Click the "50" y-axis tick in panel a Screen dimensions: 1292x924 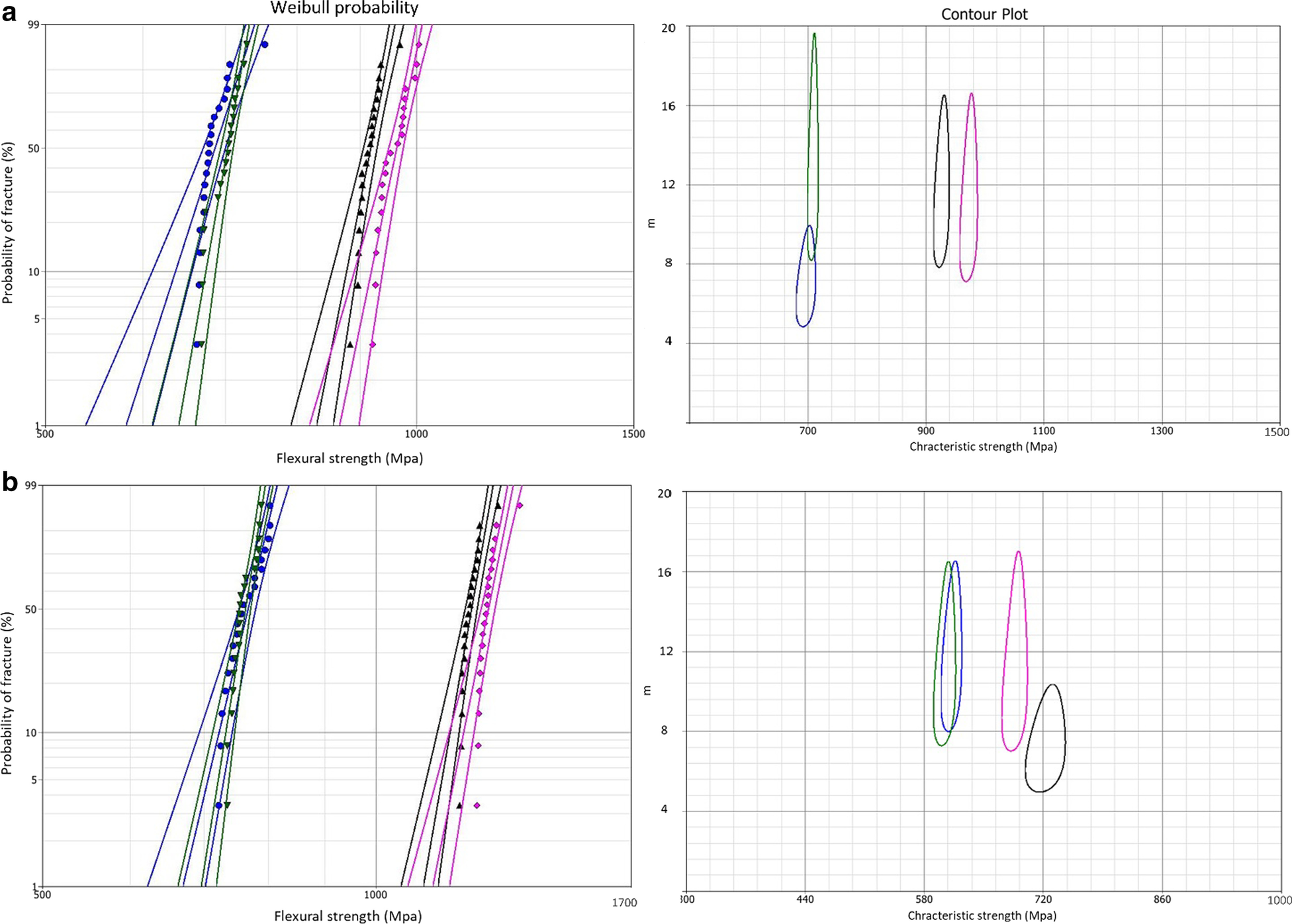(x=32, y=148)
